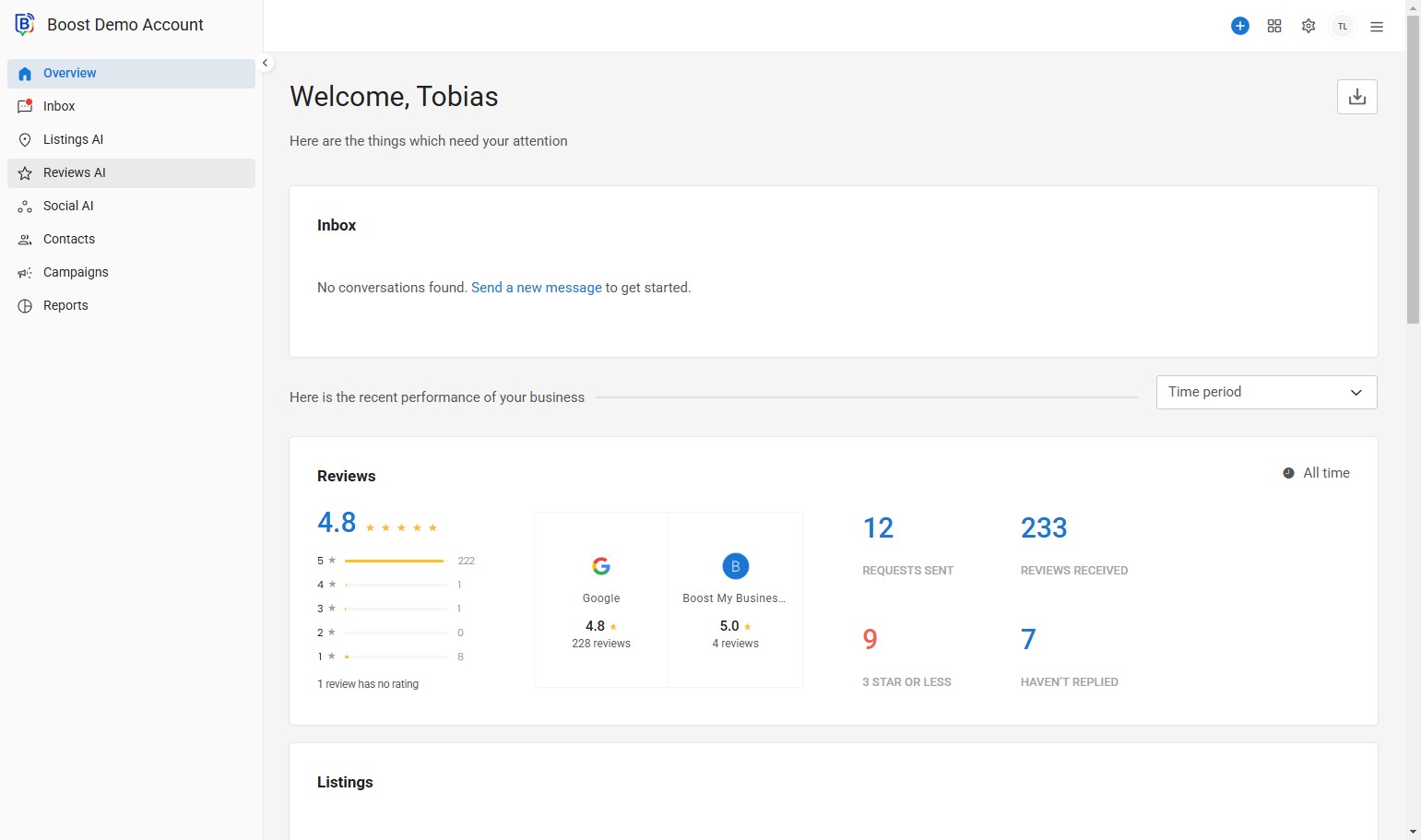Image resolution: width=1421 pixels, height=840 pixels.
Task: Open settings gear icon in header
Action: pyautogui.click(x=1309, y=26)
